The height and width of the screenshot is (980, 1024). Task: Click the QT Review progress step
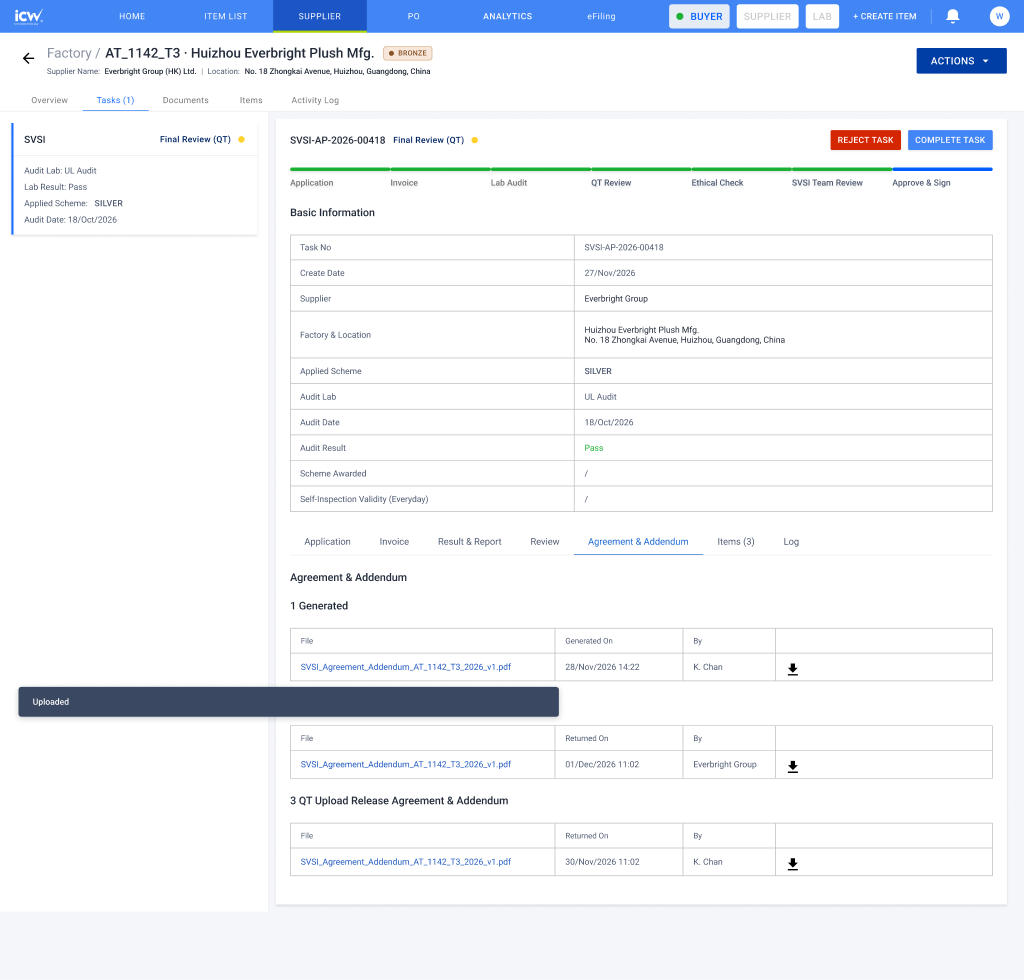click(x=611, y=183)
